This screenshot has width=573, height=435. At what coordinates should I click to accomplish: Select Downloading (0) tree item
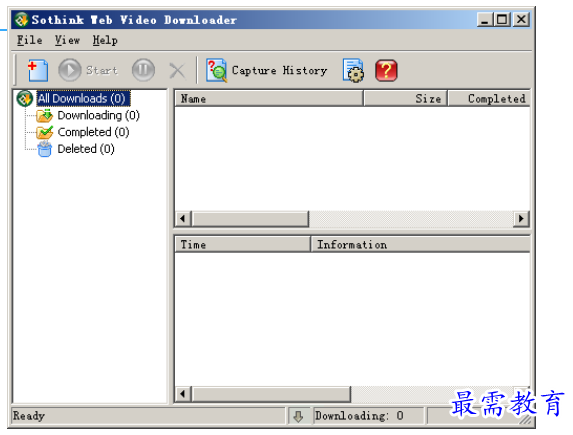click(99, 115)
